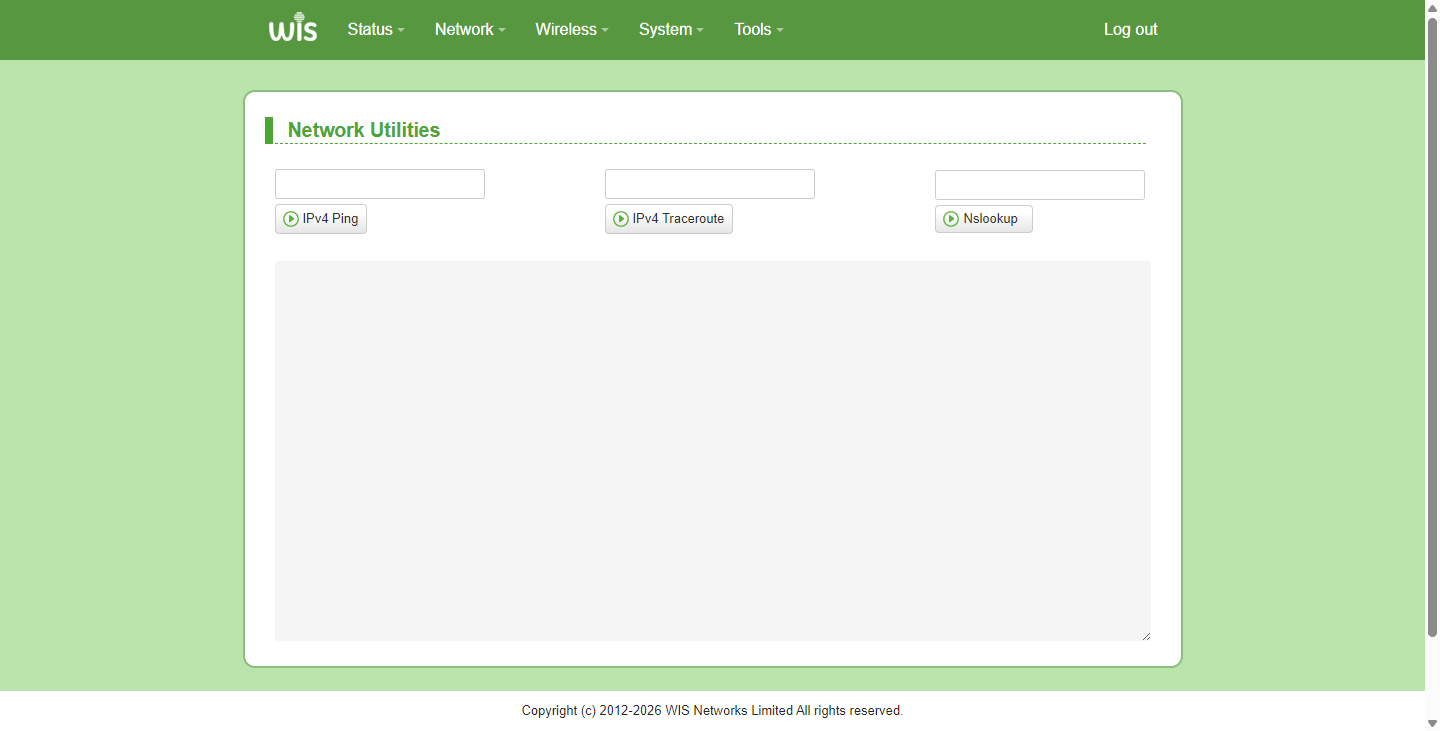Image resolution: width=1440 pixels, height=731 pixels.
Task: Grab the output area resize handle
Action: point(1146,636)
